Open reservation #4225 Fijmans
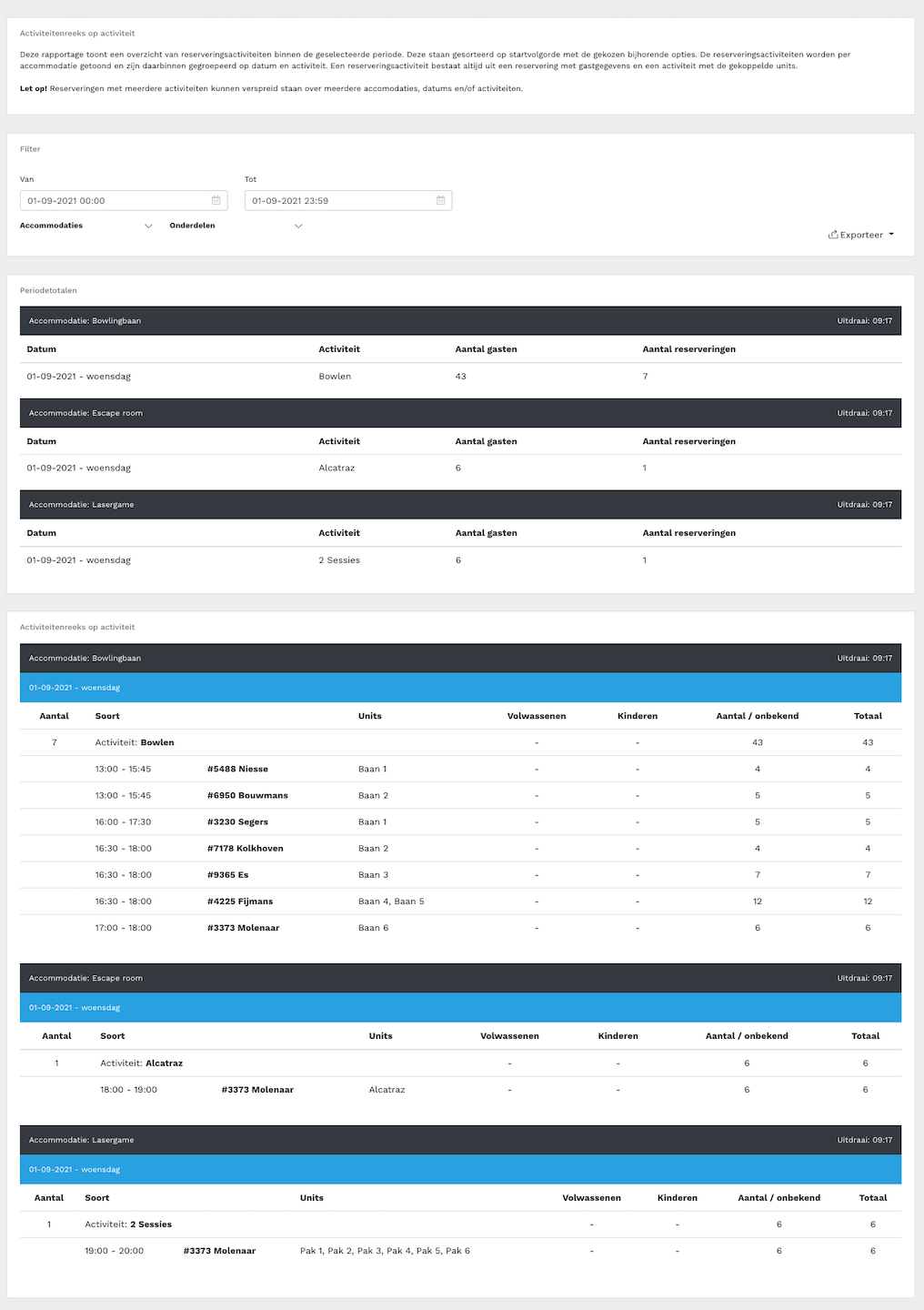This screenshot has width=924, height=1310. pyautogui.click(x=240, y=902)
